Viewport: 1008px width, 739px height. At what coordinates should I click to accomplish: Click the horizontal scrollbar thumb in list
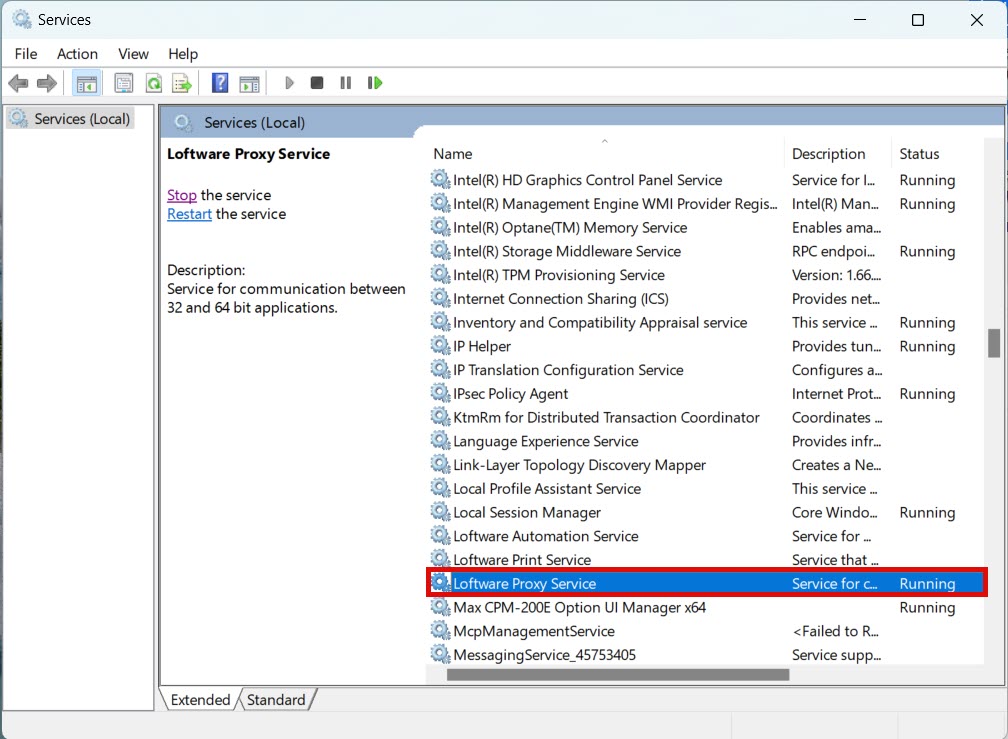(617, 675)
